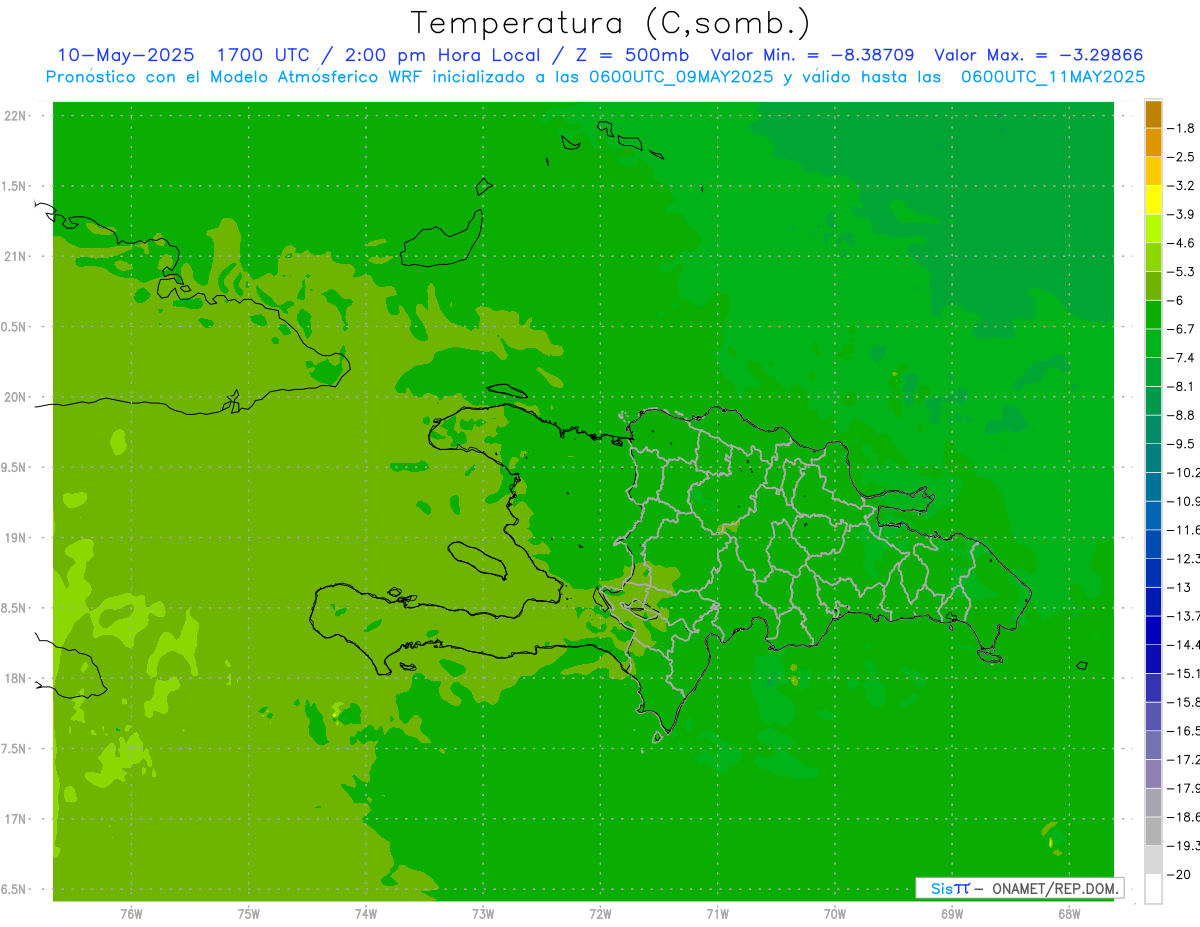Image resolution: width=1200 pixels, height=927 pixels.
Task: Click the "Valor Min. = -8.38709" readout
Action: (x=812, y=55)
